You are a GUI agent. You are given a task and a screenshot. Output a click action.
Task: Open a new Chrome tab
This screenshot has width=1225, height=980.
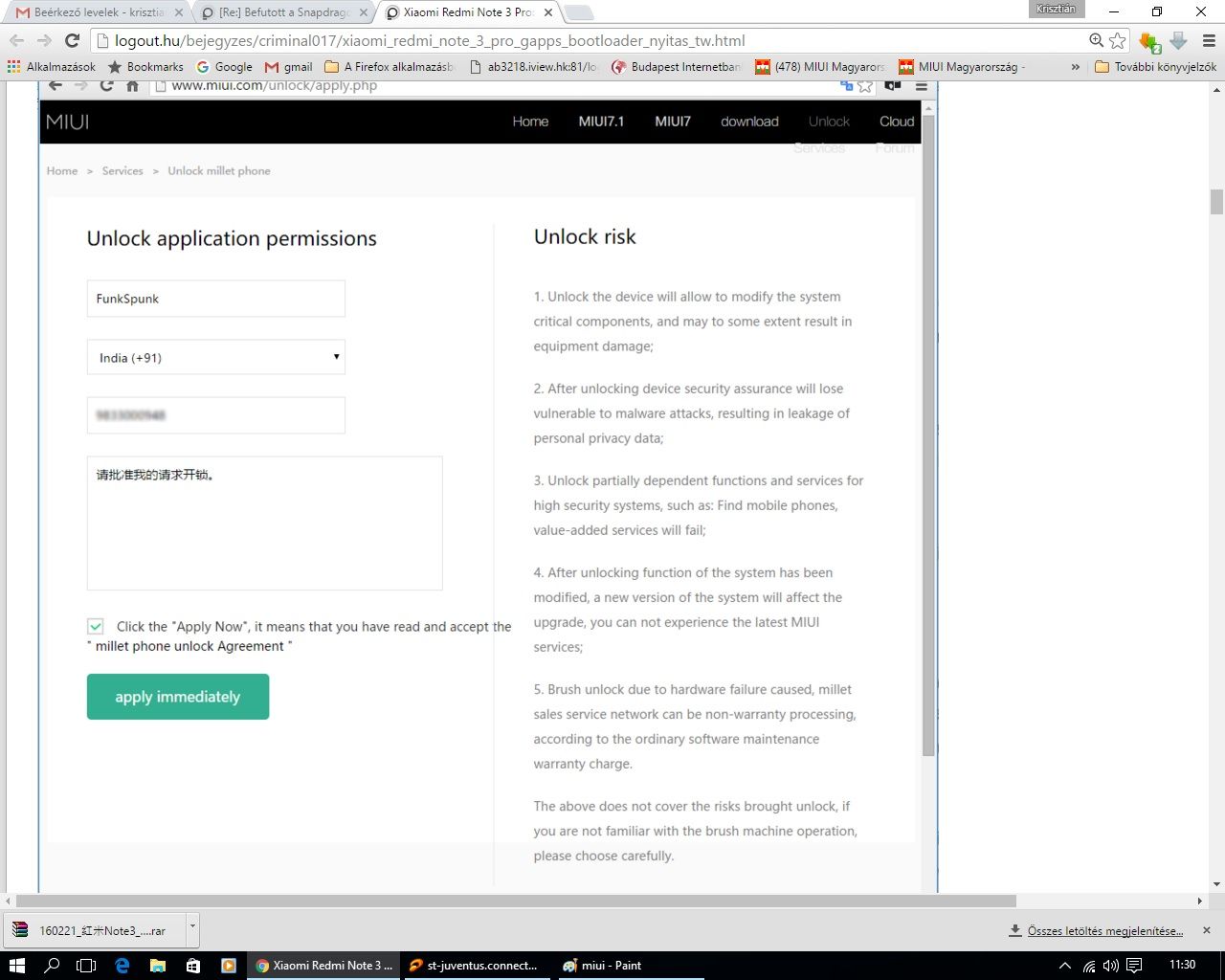click(x=579, y=12)
